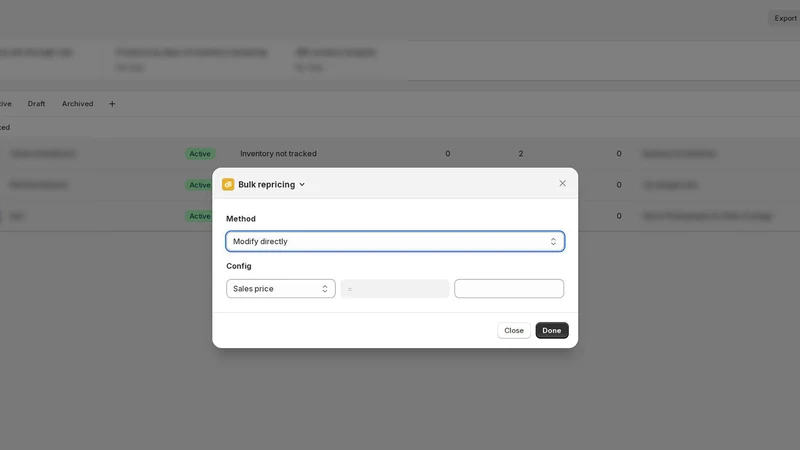This screenshot has height=450, width=800.
Task: Add a new view with plus icon
Action: coord(112,104)
